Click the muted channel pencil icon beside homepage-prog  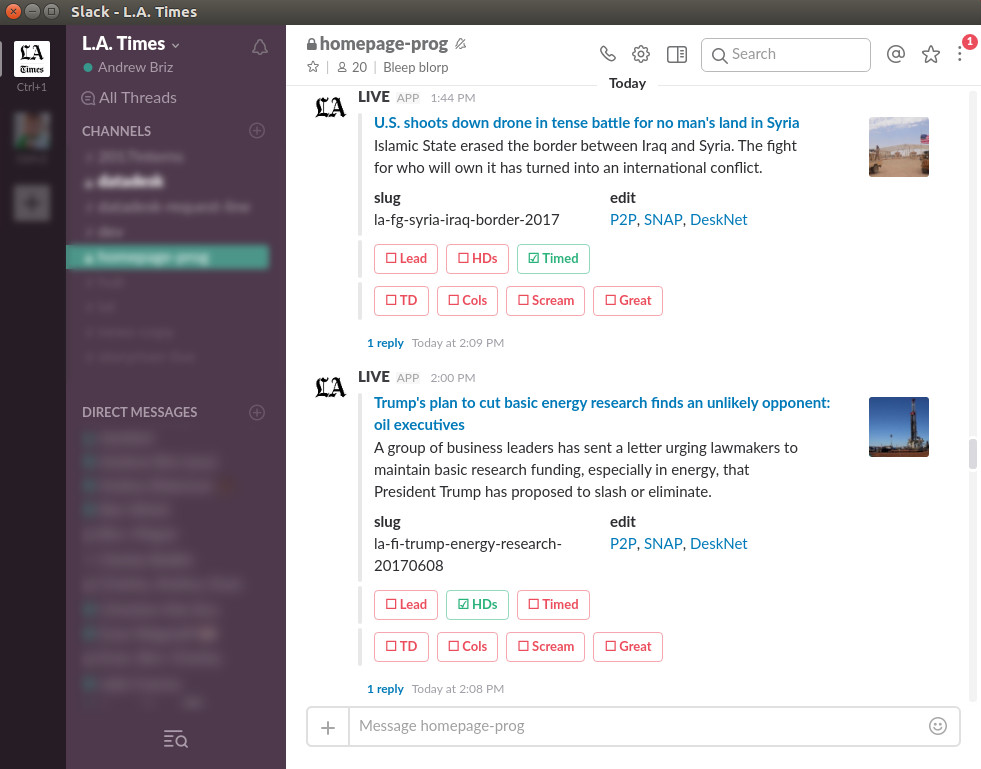pos(461,44)
